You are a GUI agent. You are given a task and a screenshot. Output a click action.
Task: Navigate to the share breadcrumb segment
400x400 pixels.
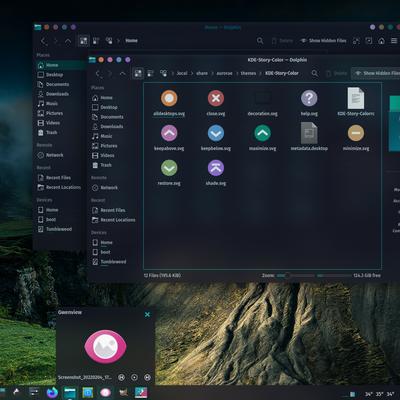click(202, 73)
